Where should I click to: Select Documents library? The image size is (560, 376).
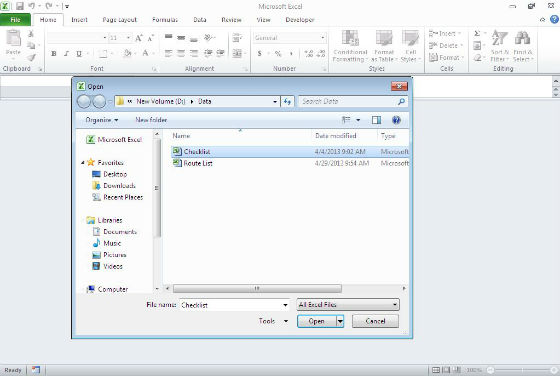[x=114, y=232]
